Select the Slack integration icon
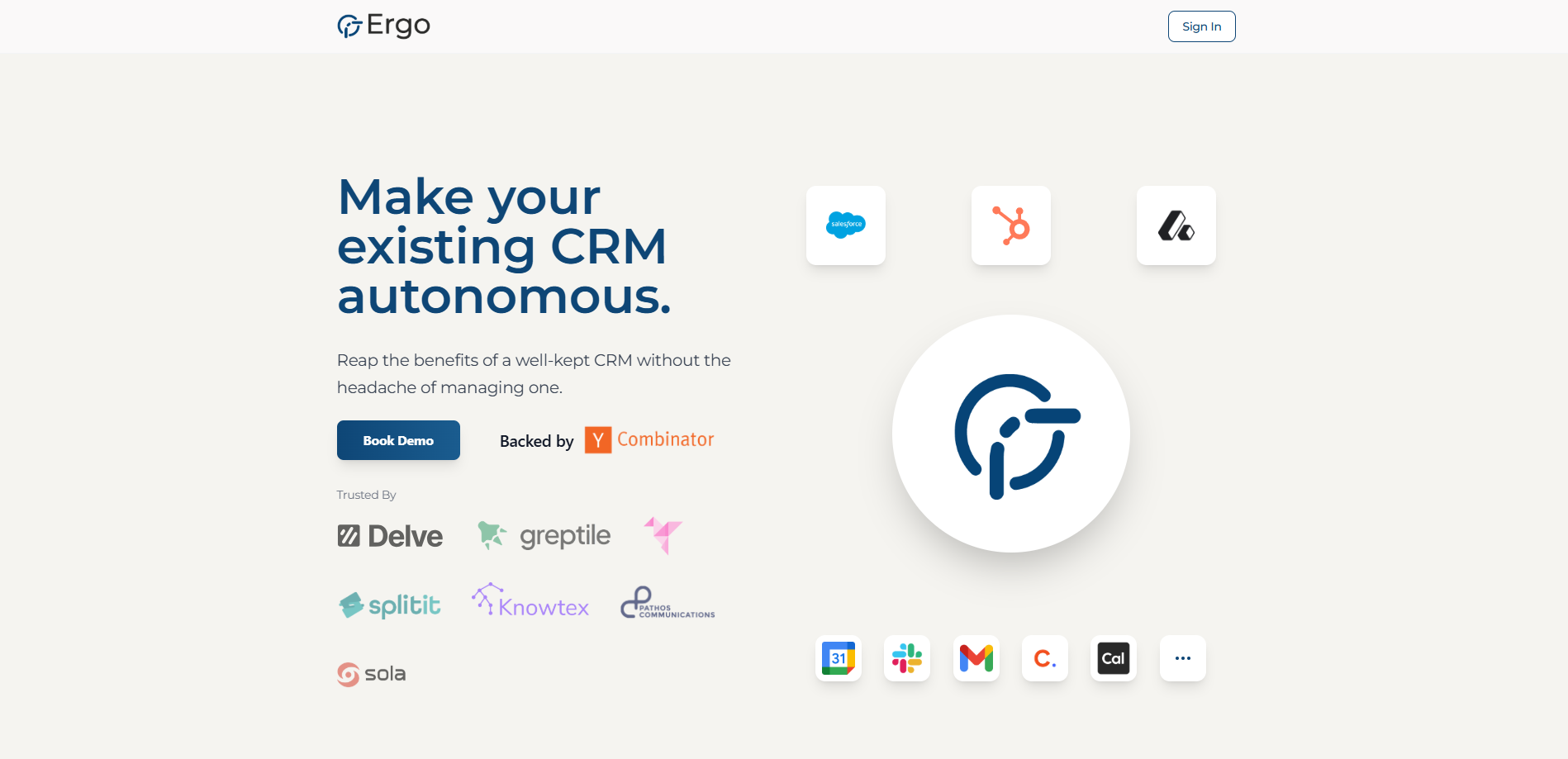 coord(906,658)
